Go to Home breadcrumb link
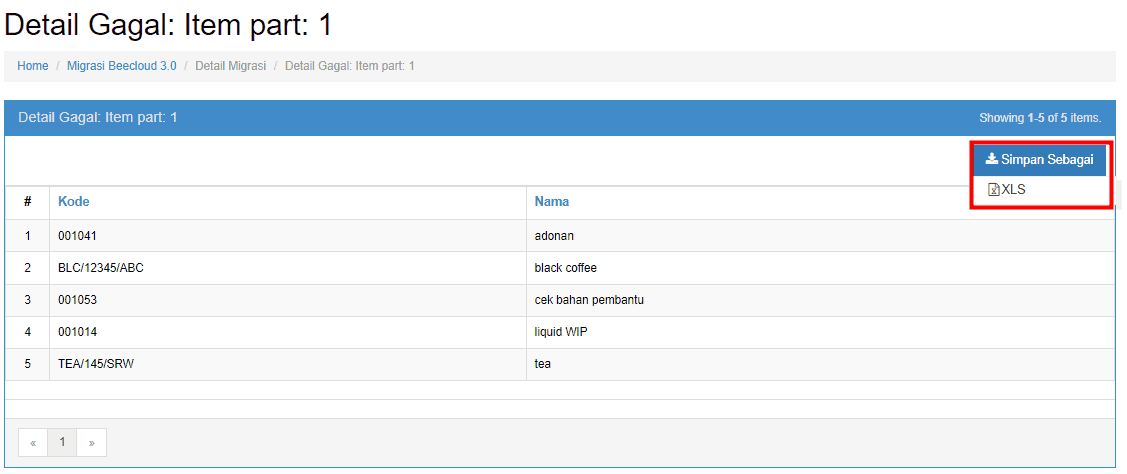Image resolution: width=1127 pixels, height=474 pixels. [x=32, y=66]
